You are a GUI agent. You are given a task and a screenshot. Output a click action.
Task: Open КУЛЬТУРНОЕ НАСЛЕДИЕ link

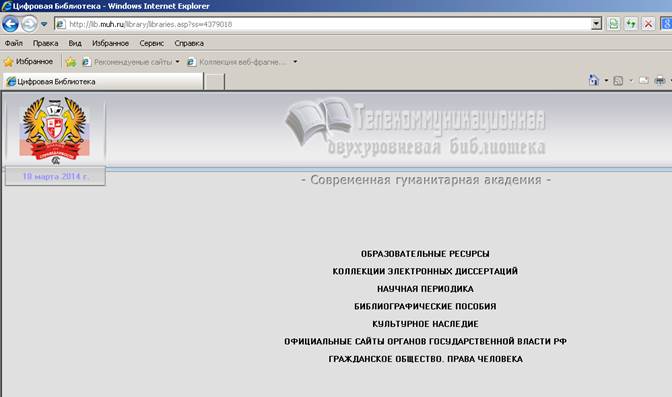click(425, 324)
